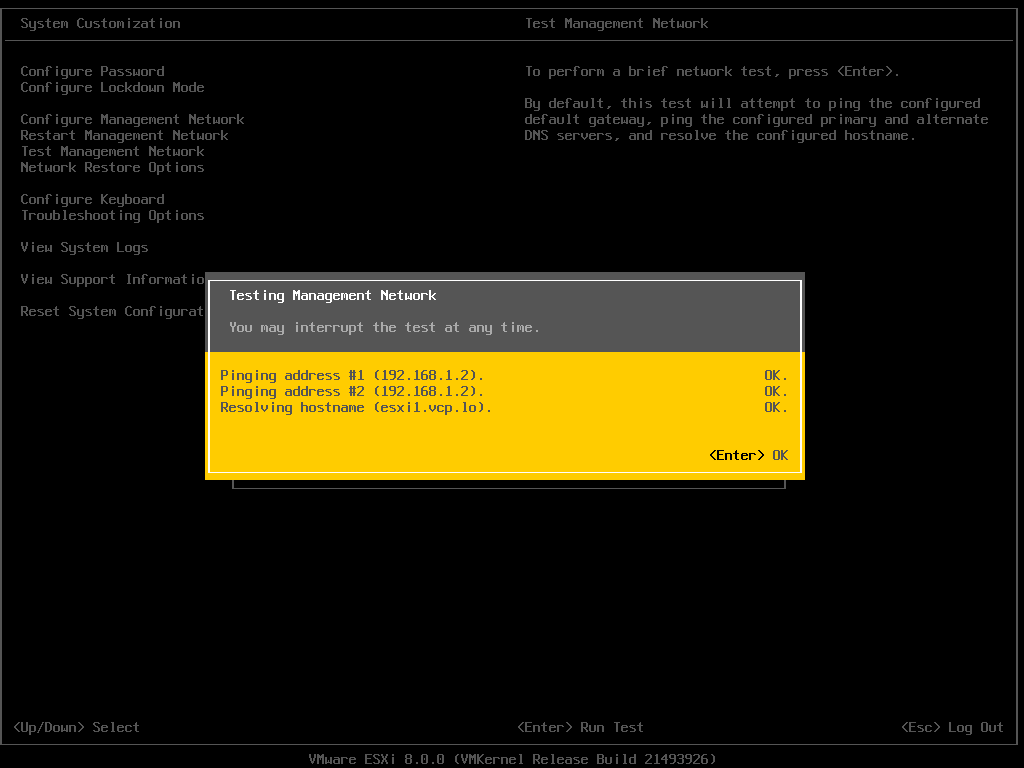Open Network Restore Options
This screenshot has width=1024, height=768.
click(x=112, y=167)
